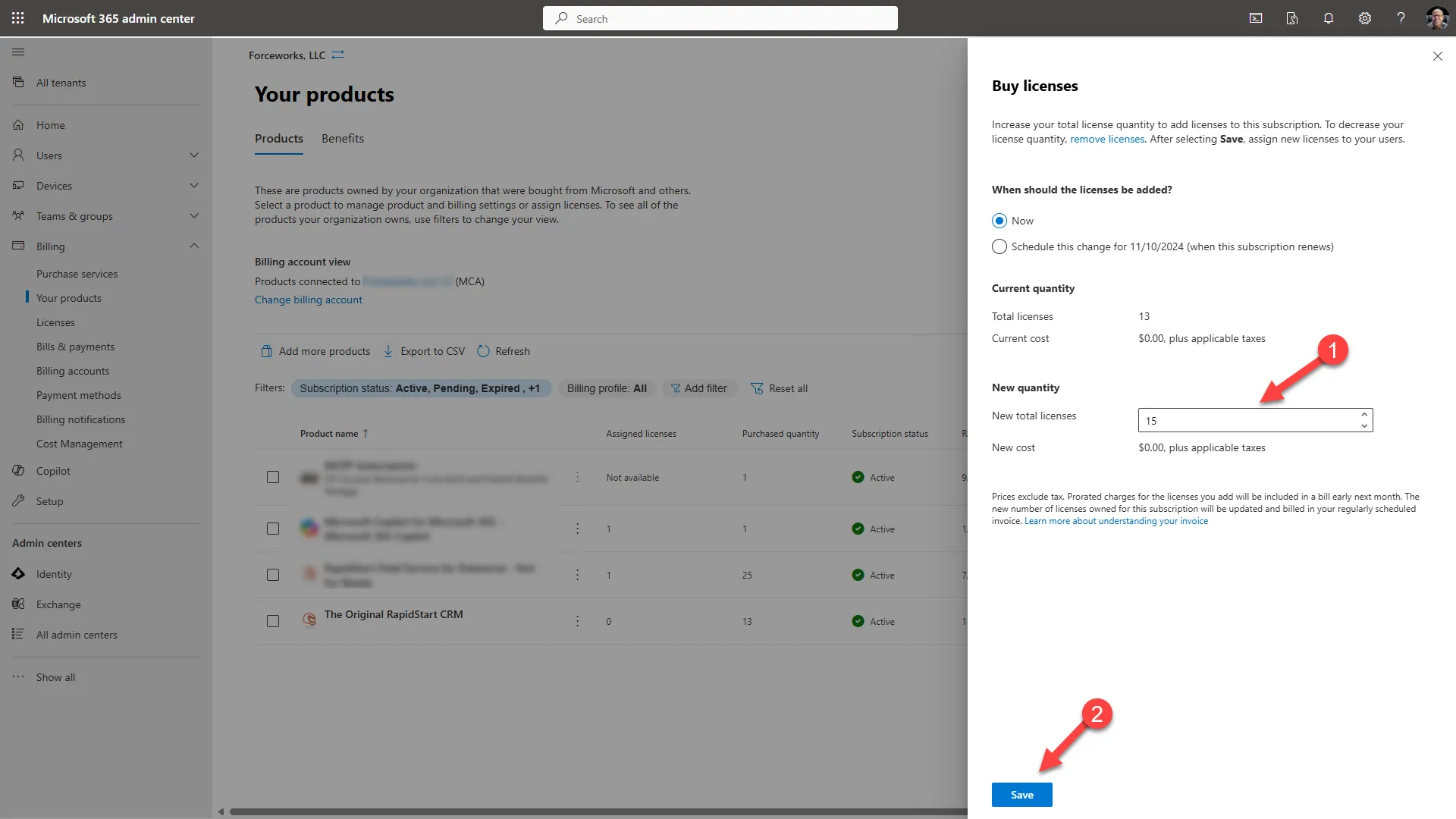Expand the Users navigation section
This screenshot has height=819, width=1456.
pyautogui.click(x=194, y=155)
